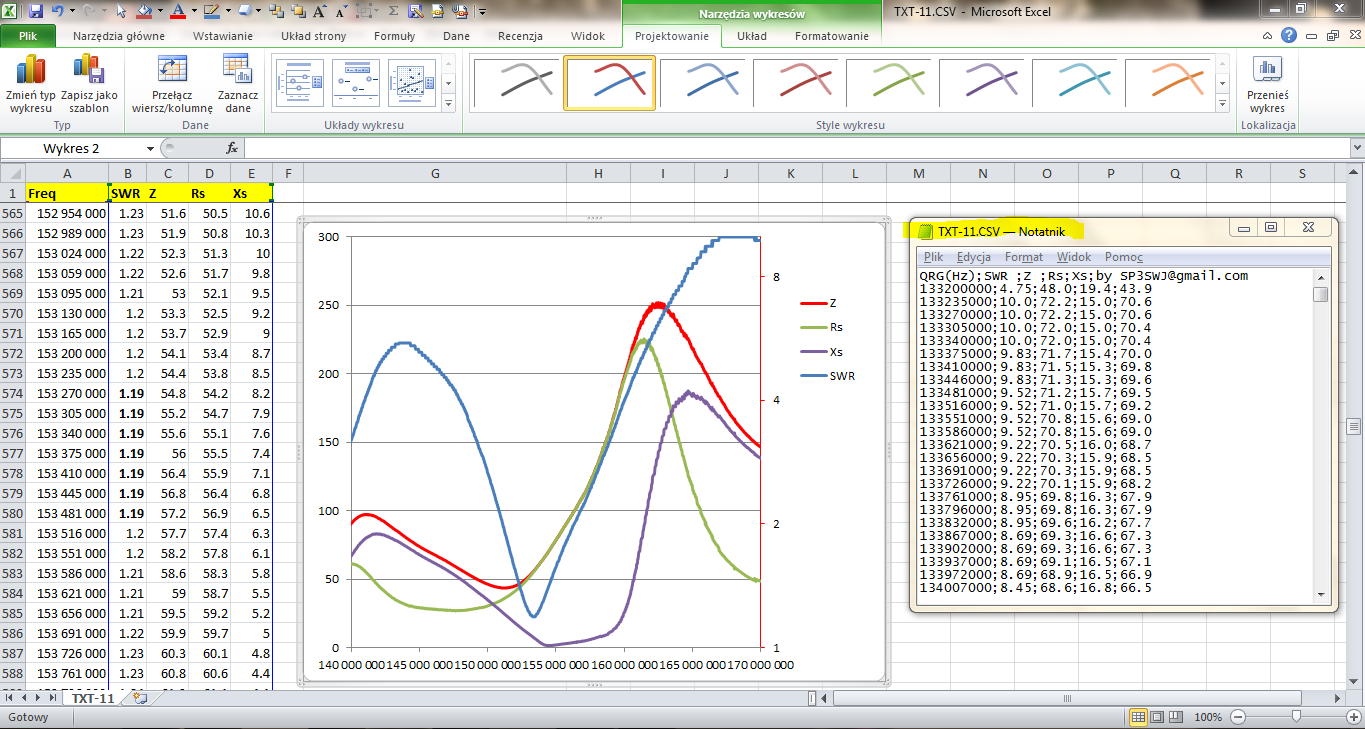Viewport: 1365px width, 729px height.
Task: Click the zoom slider handle
Action: pyautogui.click(x=1296, y=717)
